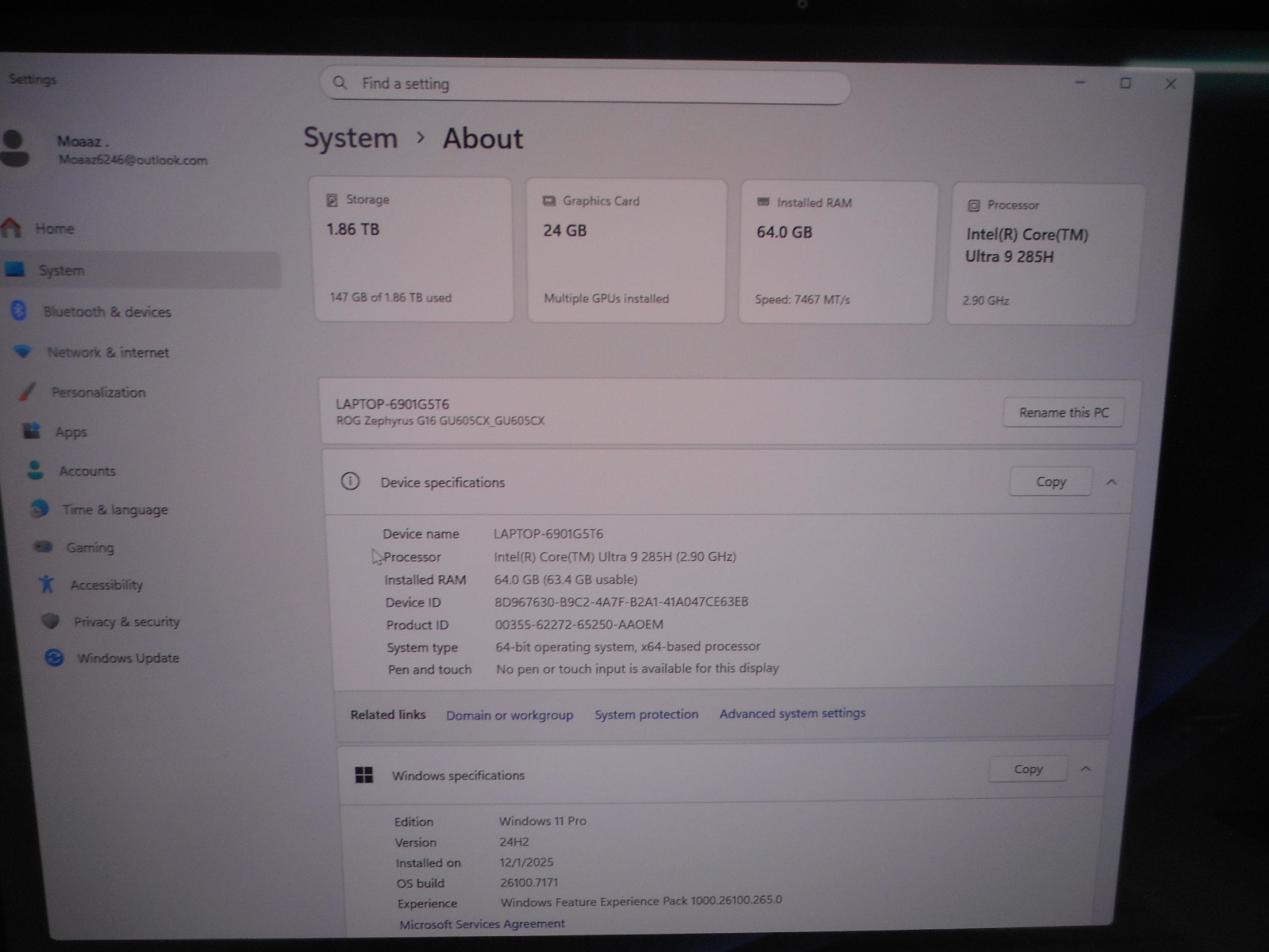Click the Time & language globe icon
The height and width of the screenshot is (952, 1269).
39,509
